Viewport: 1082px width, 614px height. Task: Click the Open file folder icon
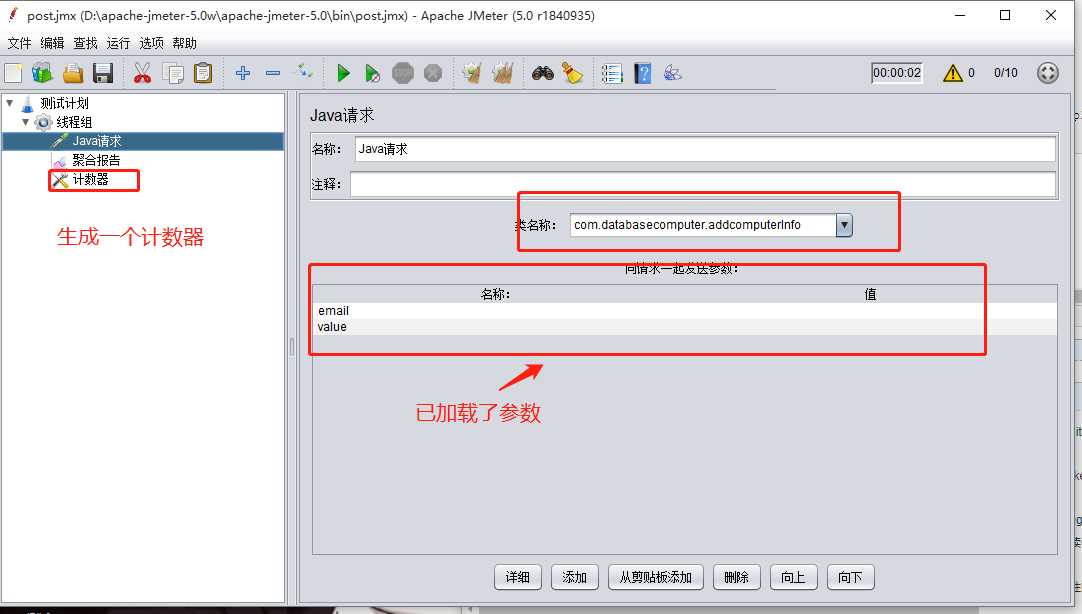pyautogui.click(x=72, y=73)
